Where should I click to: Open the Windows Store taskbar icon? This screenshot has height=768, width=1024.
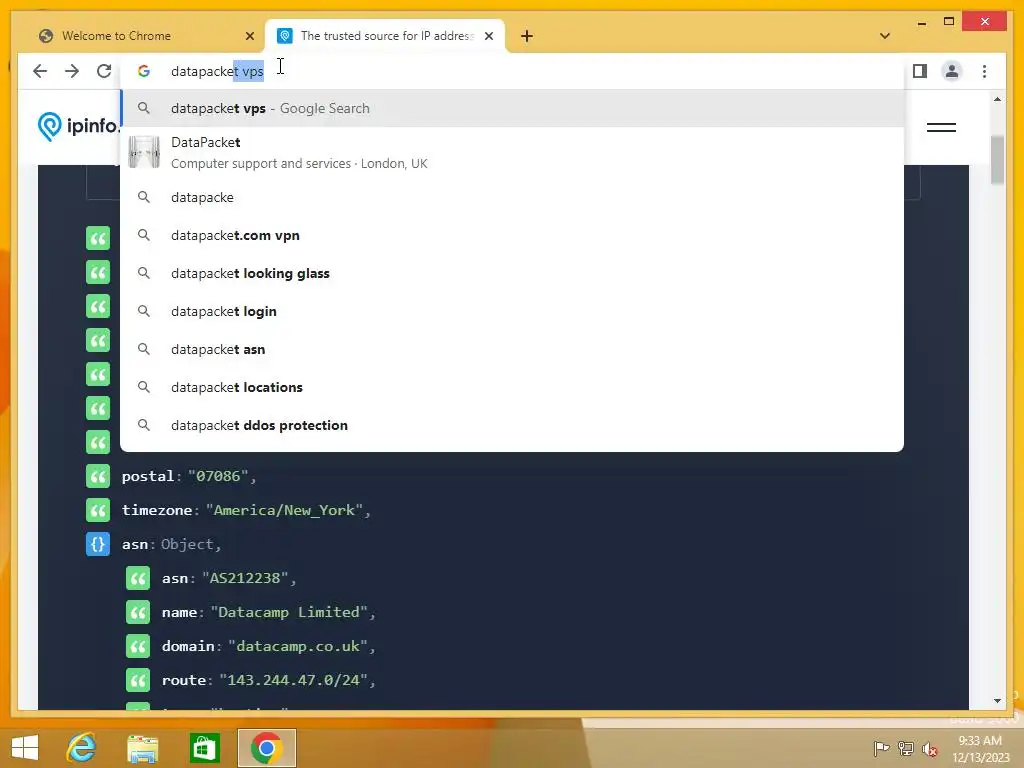pos(204,748)
